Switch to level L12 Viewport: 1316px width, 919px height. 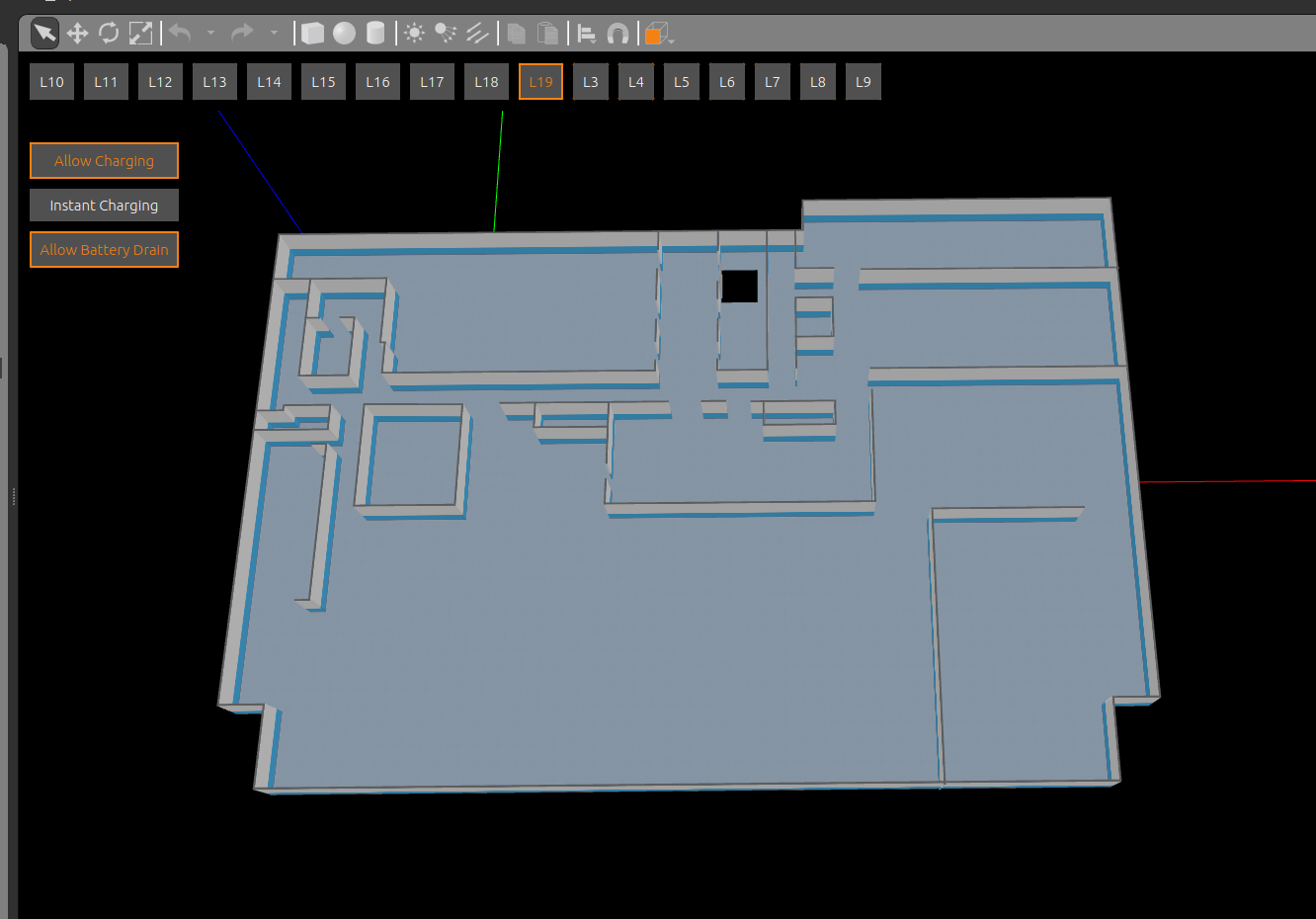[160, 82]
